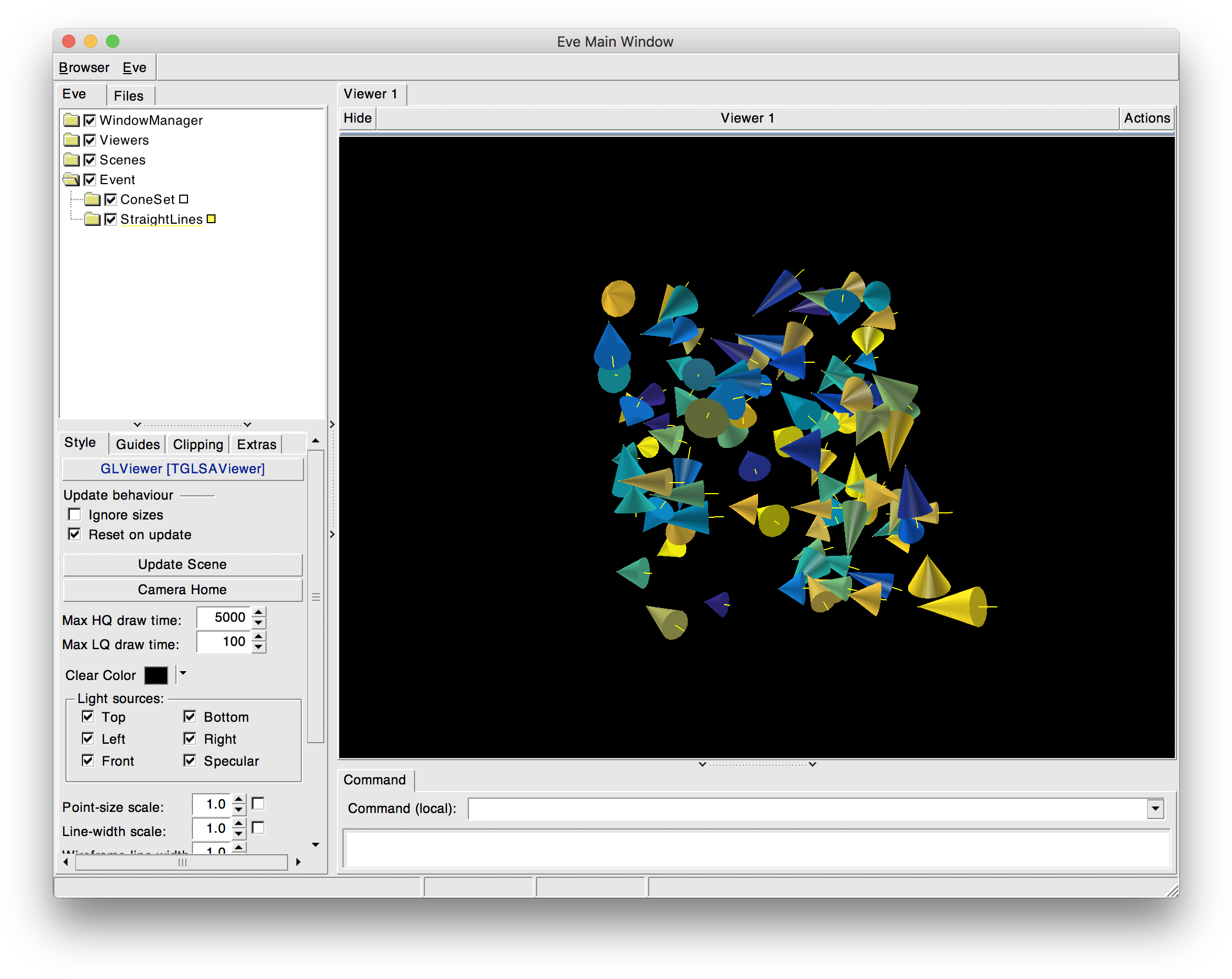
Task: Click the ConeSet folder icon
Action: [92, 200]
